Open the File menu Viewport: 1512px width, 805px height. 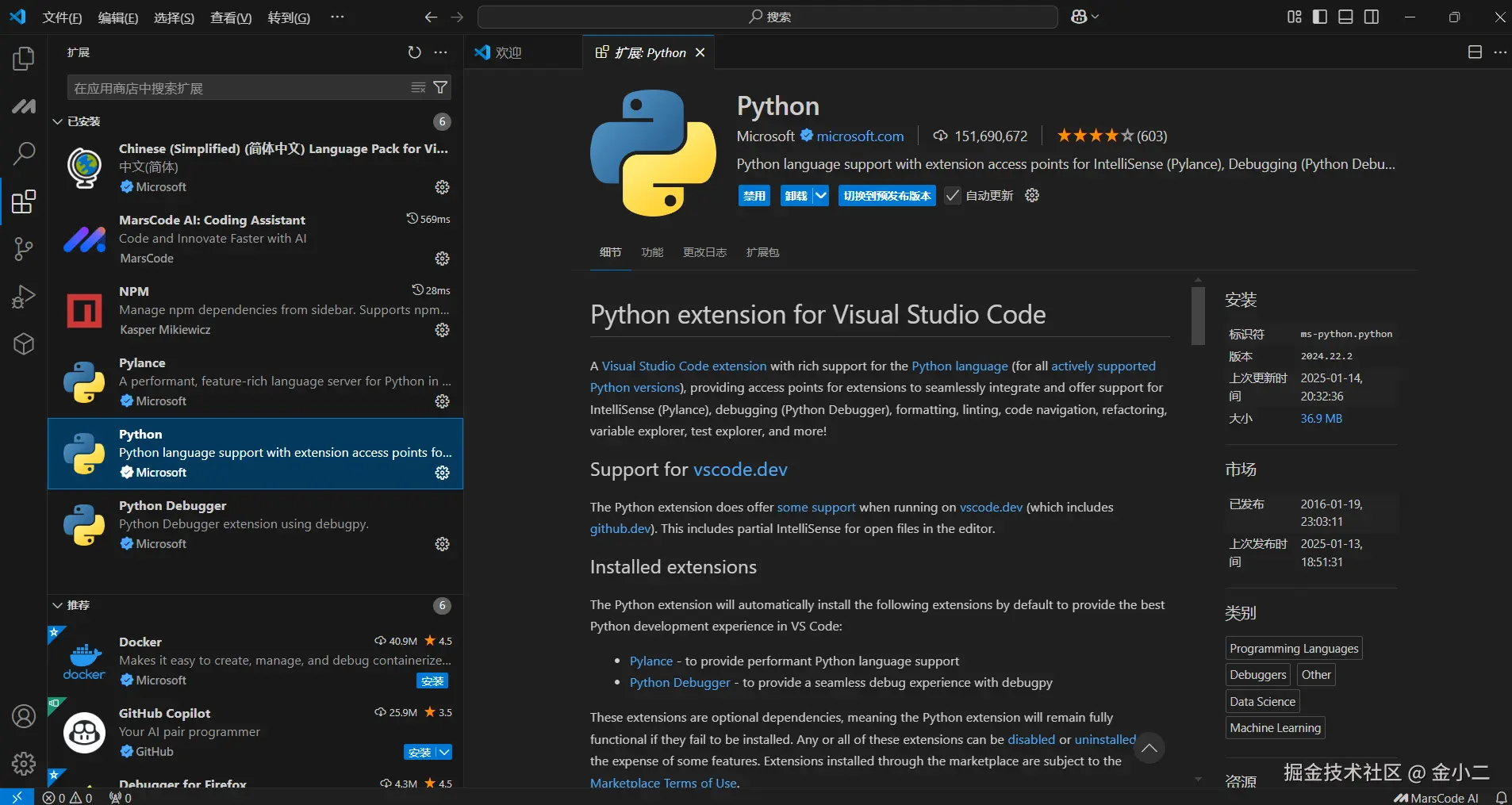(62, 17)
